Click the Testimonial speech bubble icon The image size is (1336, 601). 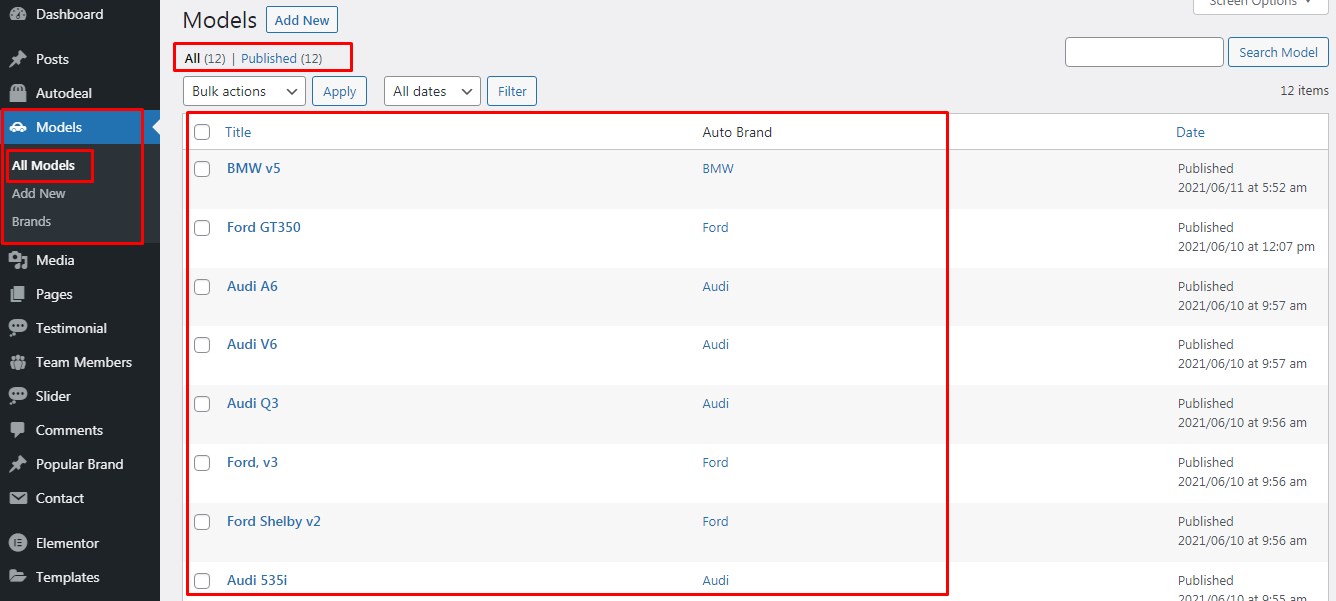(17, 328)
